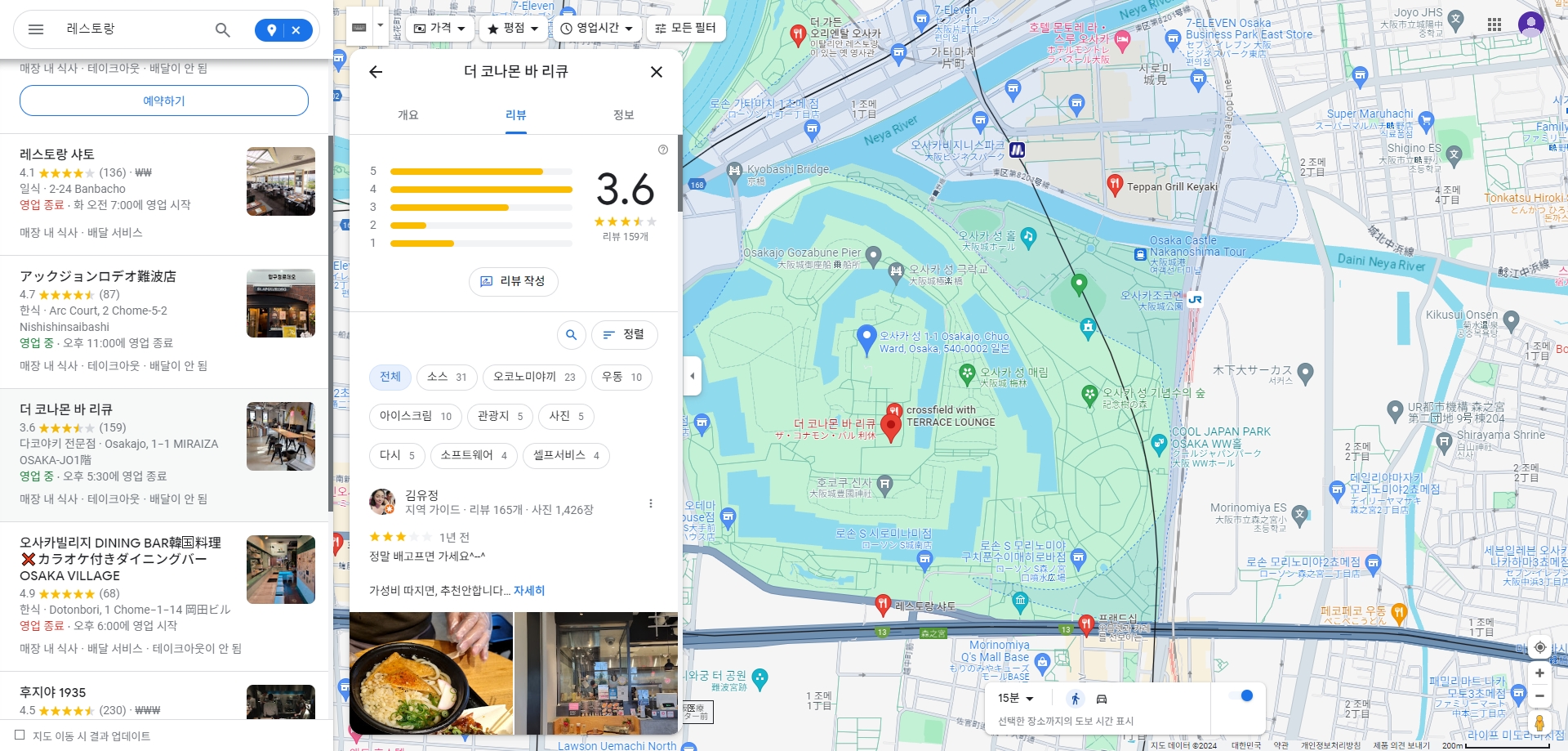1568x751 pixels.
Task: Click the Shirayama Shrine map pin
Action: [x=1444, y=441]
